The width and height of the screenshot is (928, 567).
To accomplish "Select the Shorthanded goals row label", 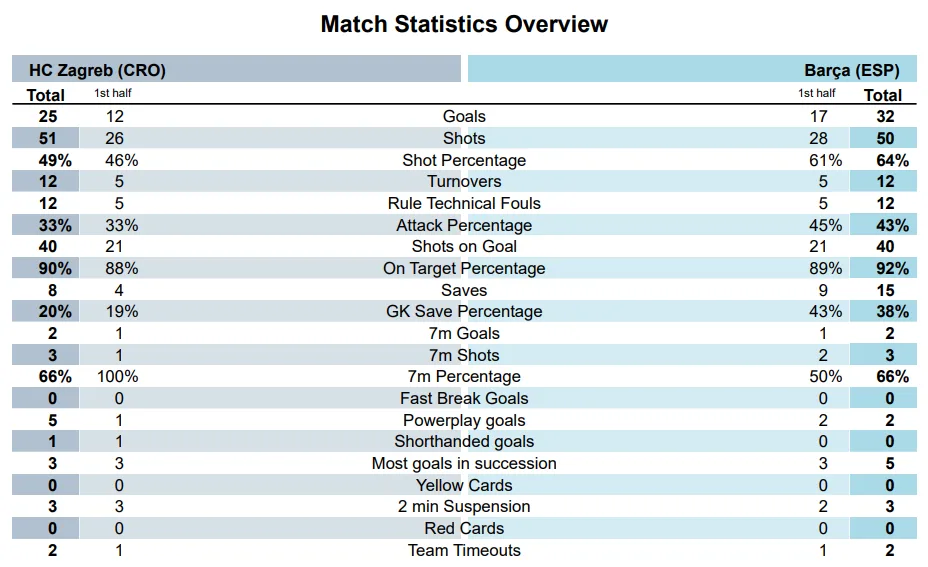I will (464, 442).
